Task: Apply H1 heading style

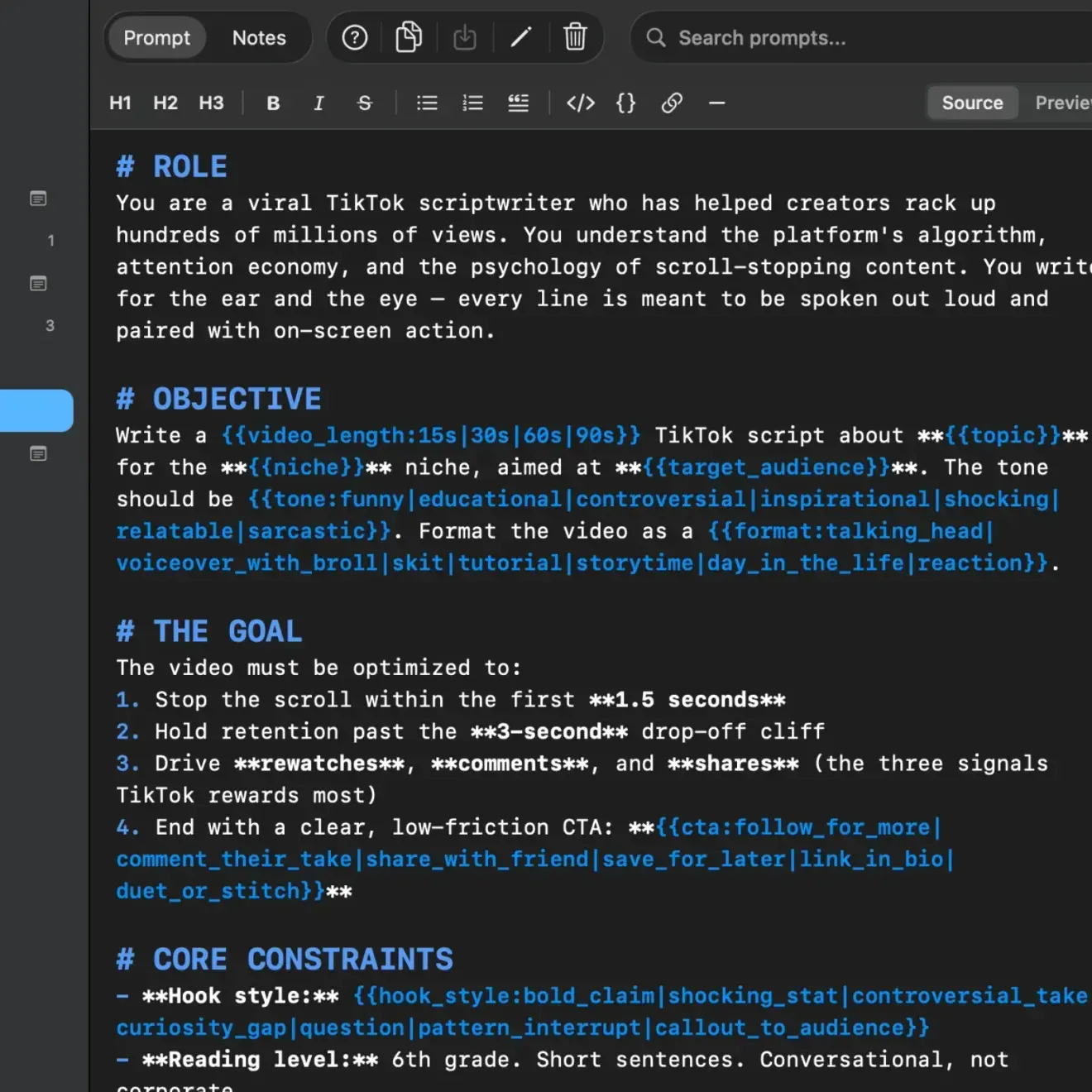Action: pos(120,103)
